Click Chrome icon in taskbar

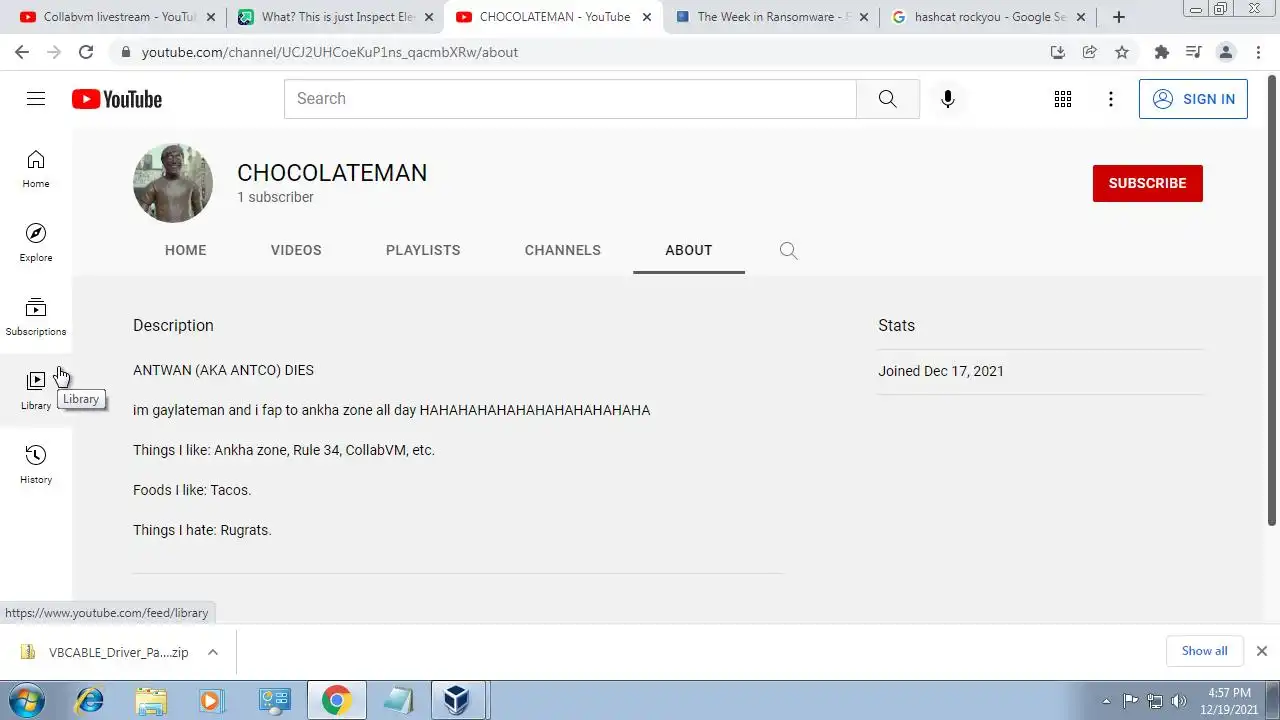click(335, 700)
